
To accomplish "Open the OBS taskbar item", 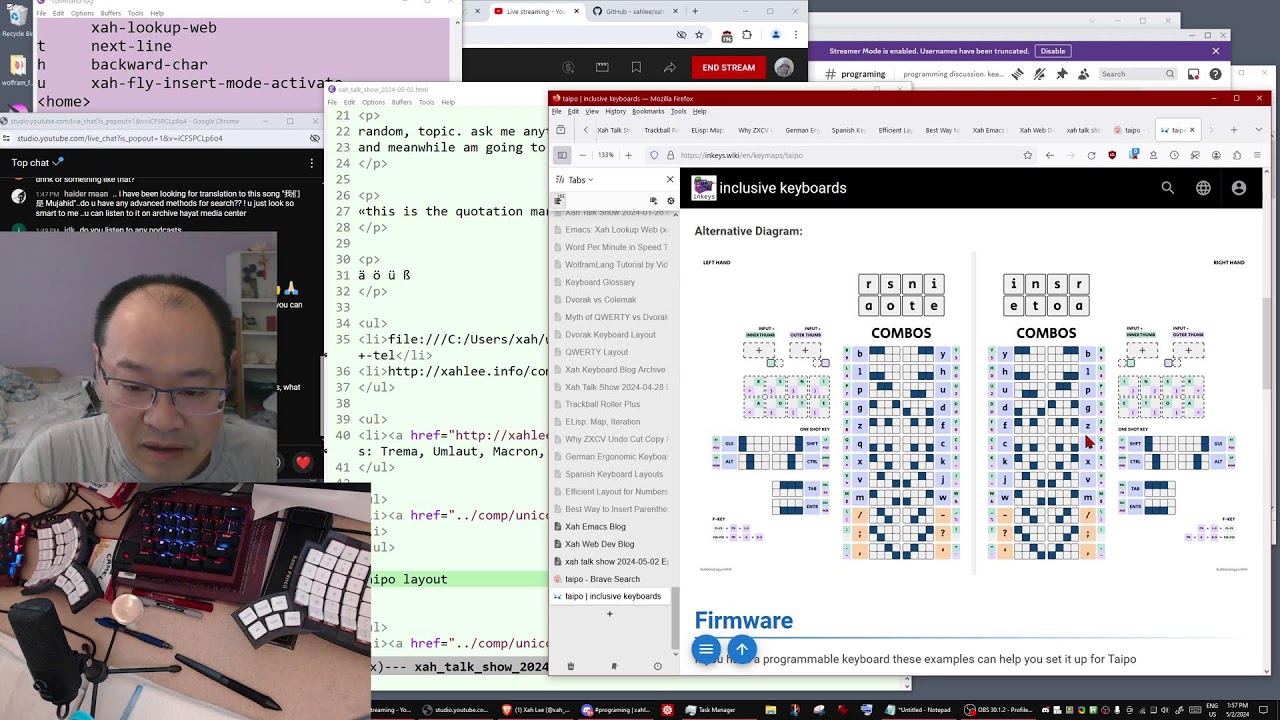I will point(998,710).
